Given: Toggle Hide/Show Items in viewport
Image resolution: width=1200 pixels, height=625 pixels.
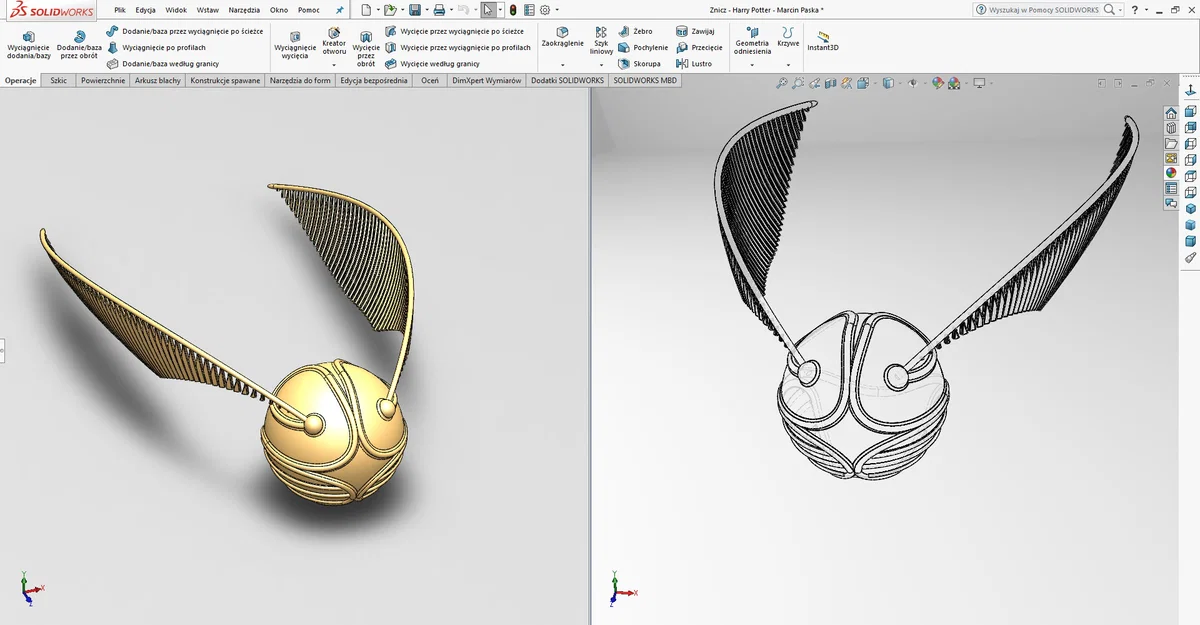Looking at the screenshot, I should click(913, 83).
